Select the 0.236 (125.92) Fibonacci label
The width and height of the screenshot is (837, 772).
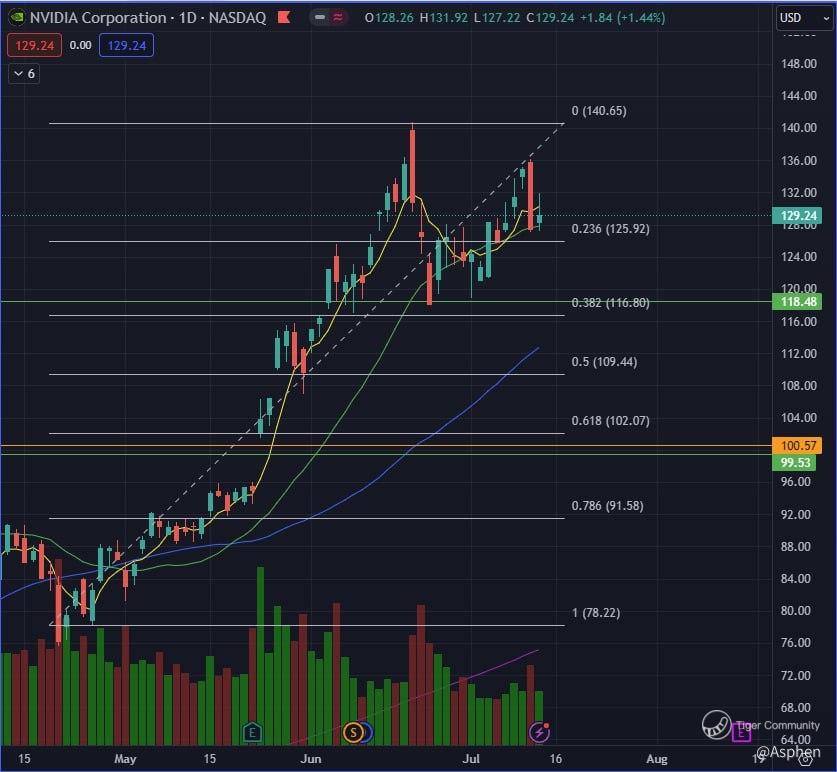coord(611,229)
